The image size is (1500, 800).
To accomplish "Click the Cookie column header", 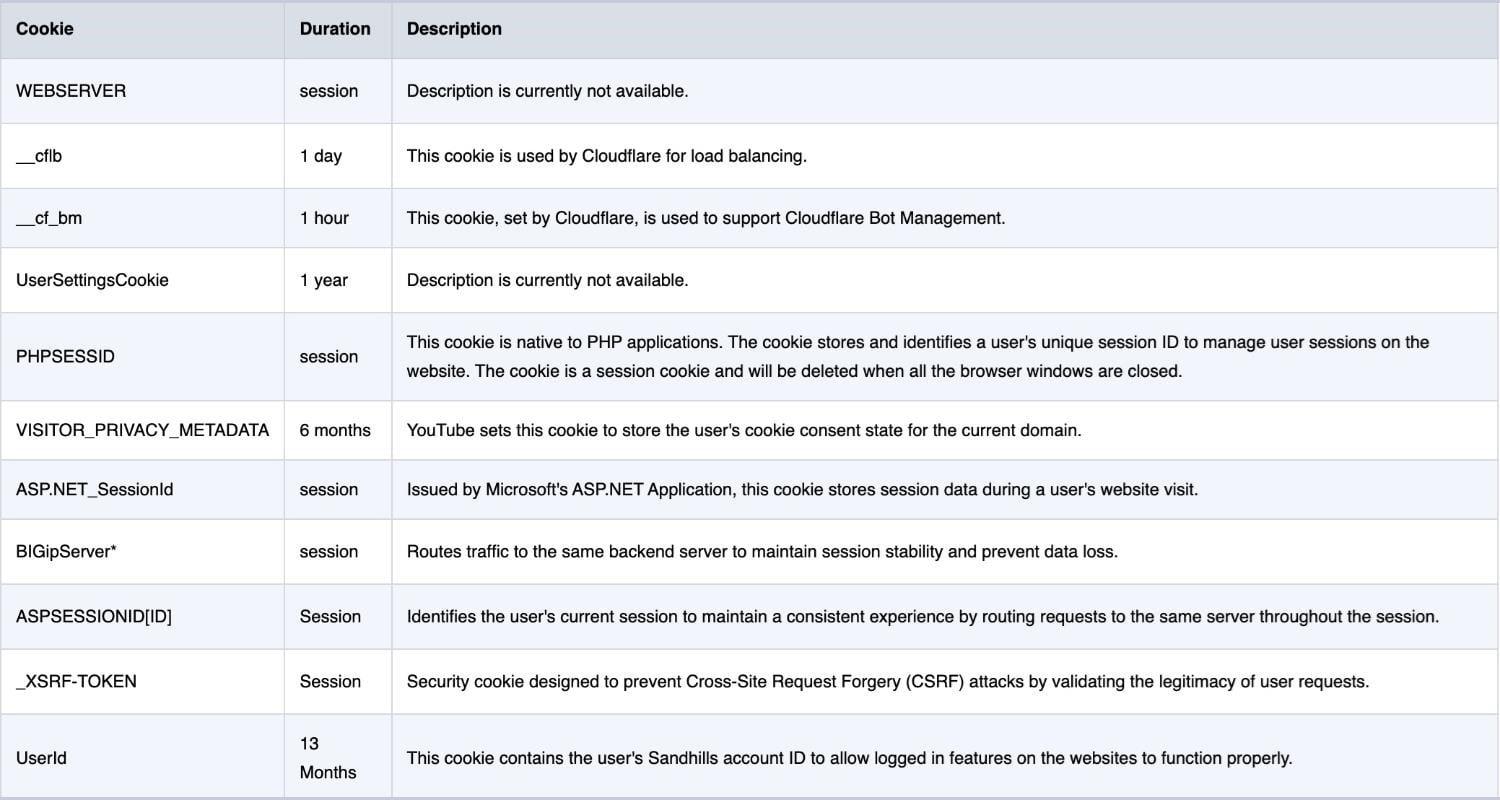I will tap(45, 29).
